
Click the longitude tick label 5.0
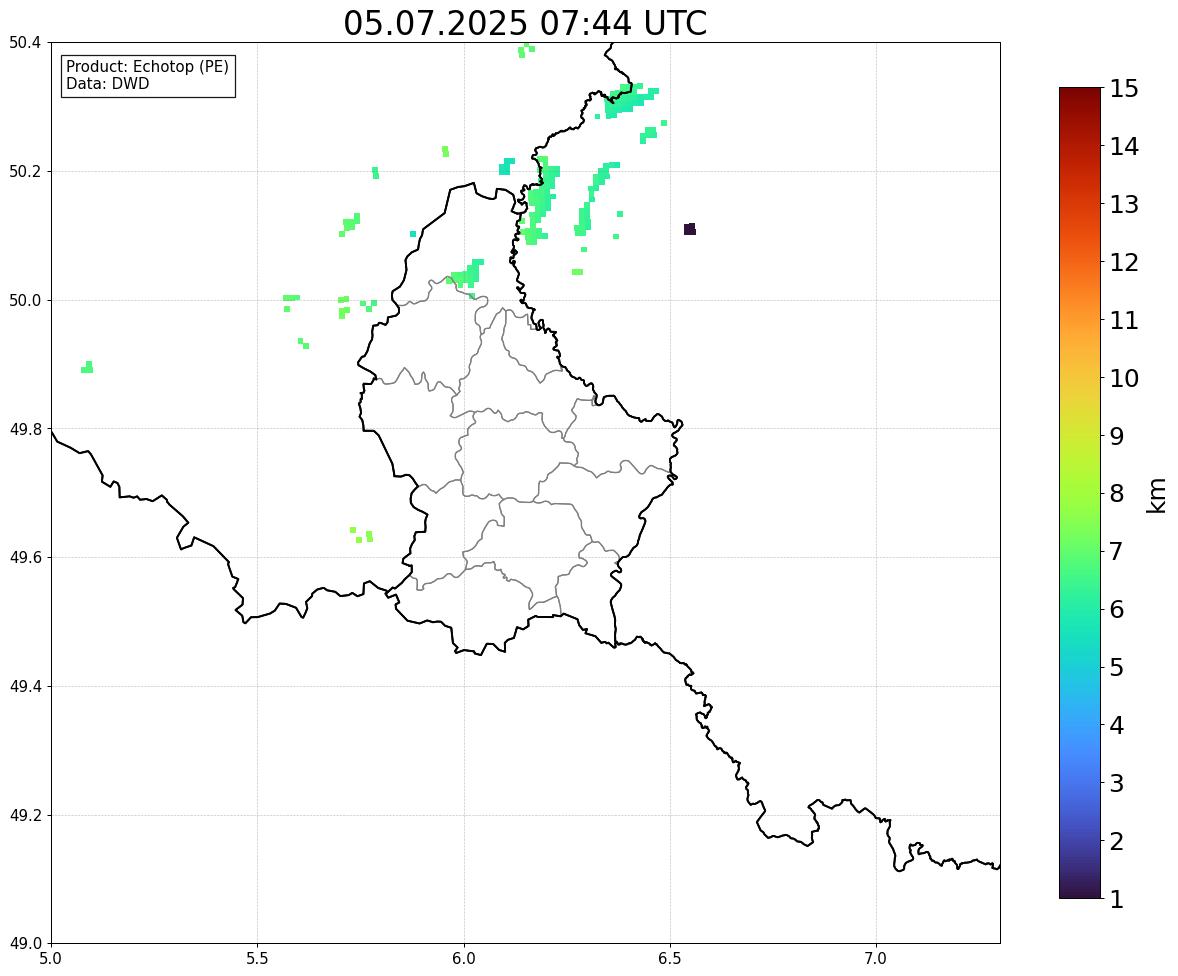(51, 959)
